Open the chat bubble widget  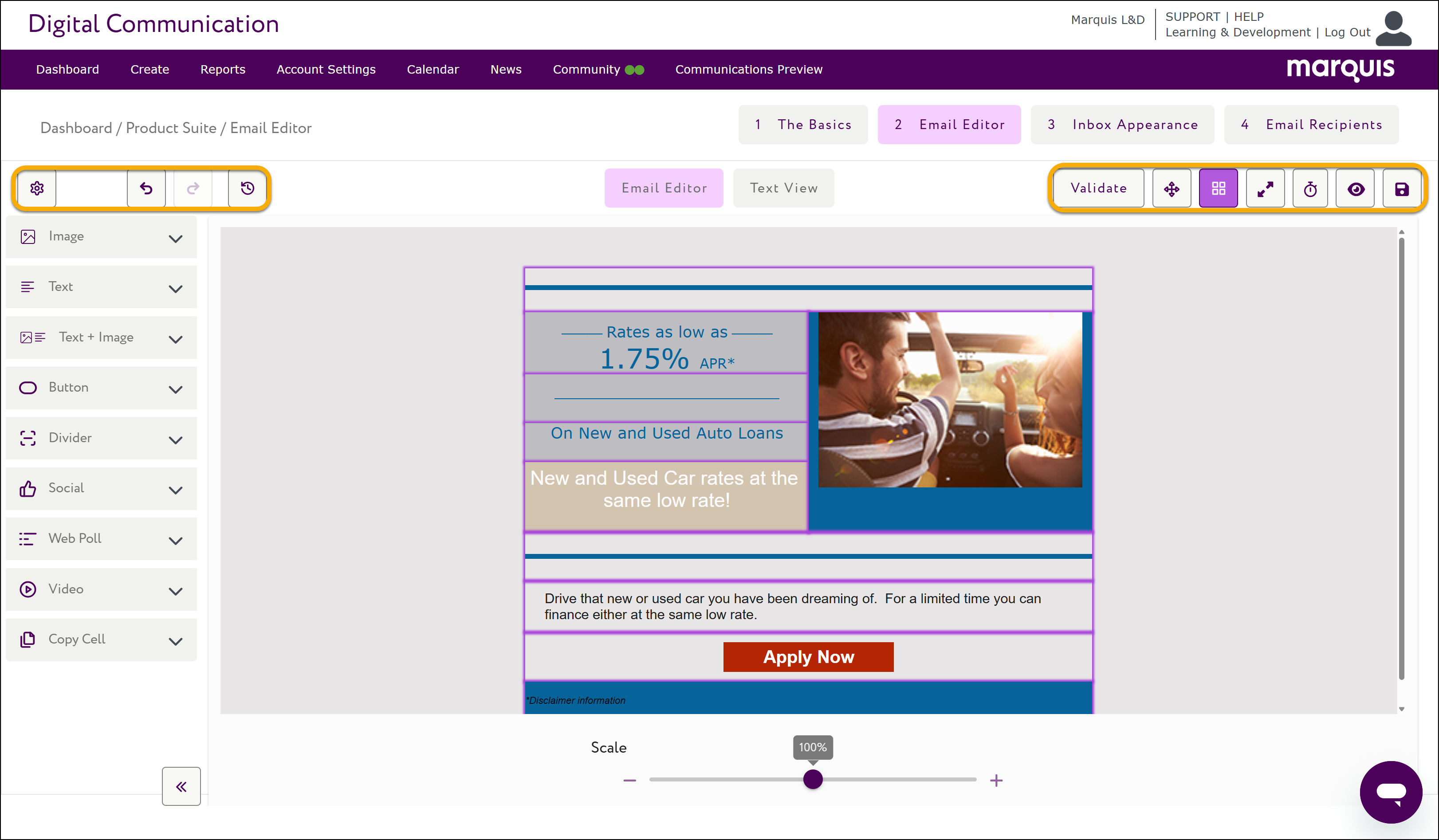coord(1391,792)
